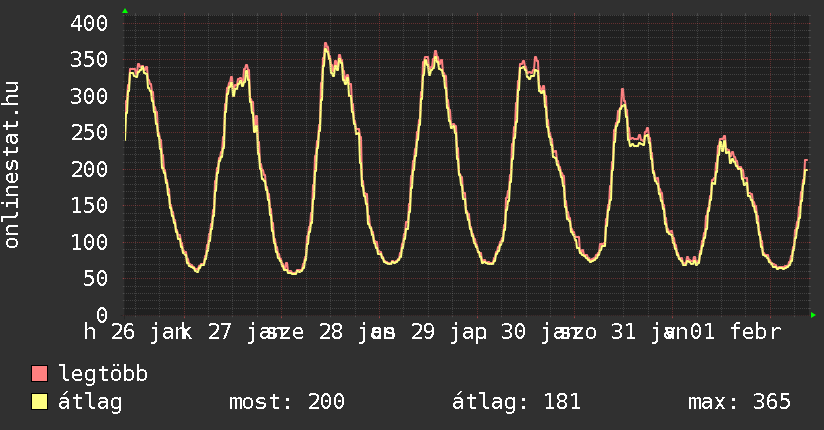
Task: Click the 400 y-axis label
Action: click(89, 23)
